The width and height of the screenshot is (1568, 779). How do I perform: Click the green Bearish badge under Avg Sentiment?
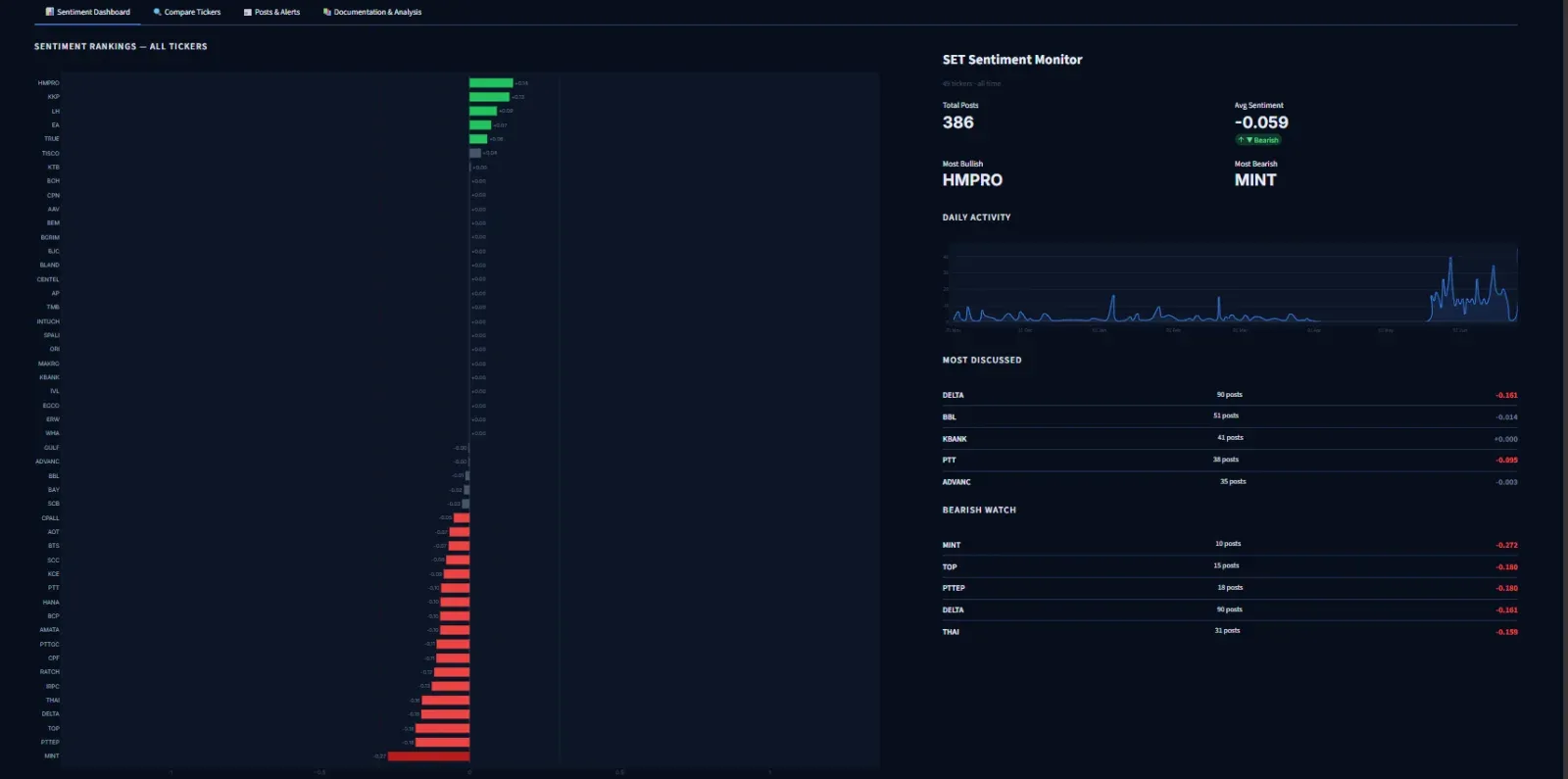1258,140
